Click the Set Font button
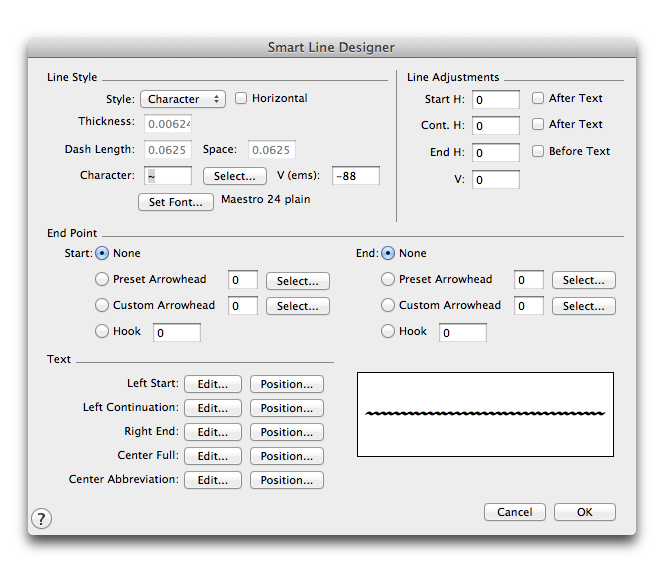The width and height of the screenshot is (664, 571). pyautogui.click(x=175, y=202)
